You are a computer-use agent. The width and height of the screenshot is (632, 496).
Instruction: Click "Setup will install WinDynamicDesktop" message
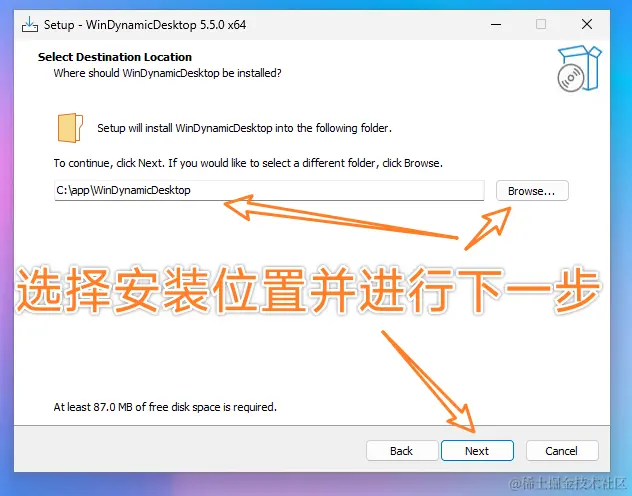[244, 128]
